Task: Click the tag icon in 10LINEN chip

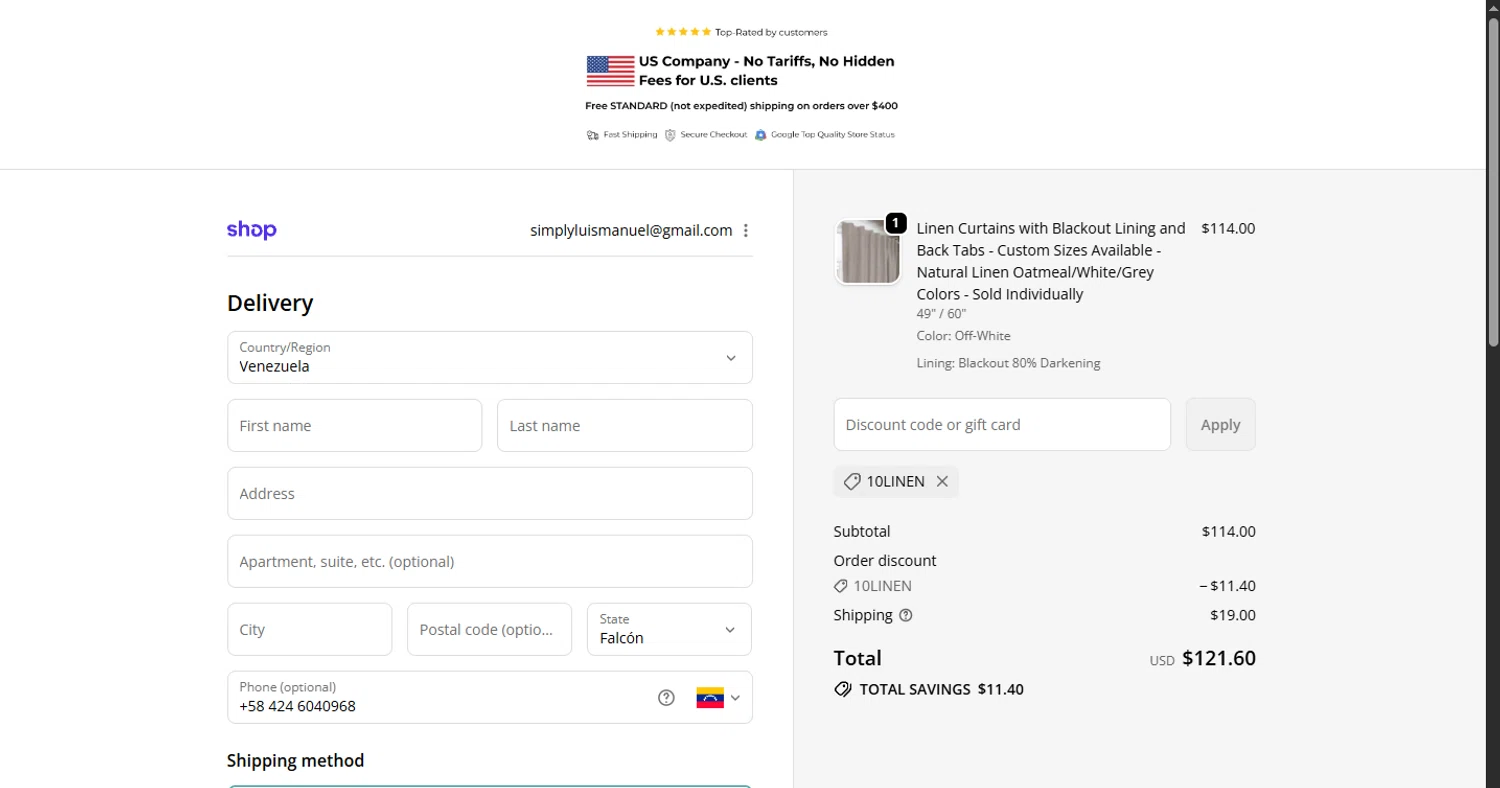Action: (852, 482)
